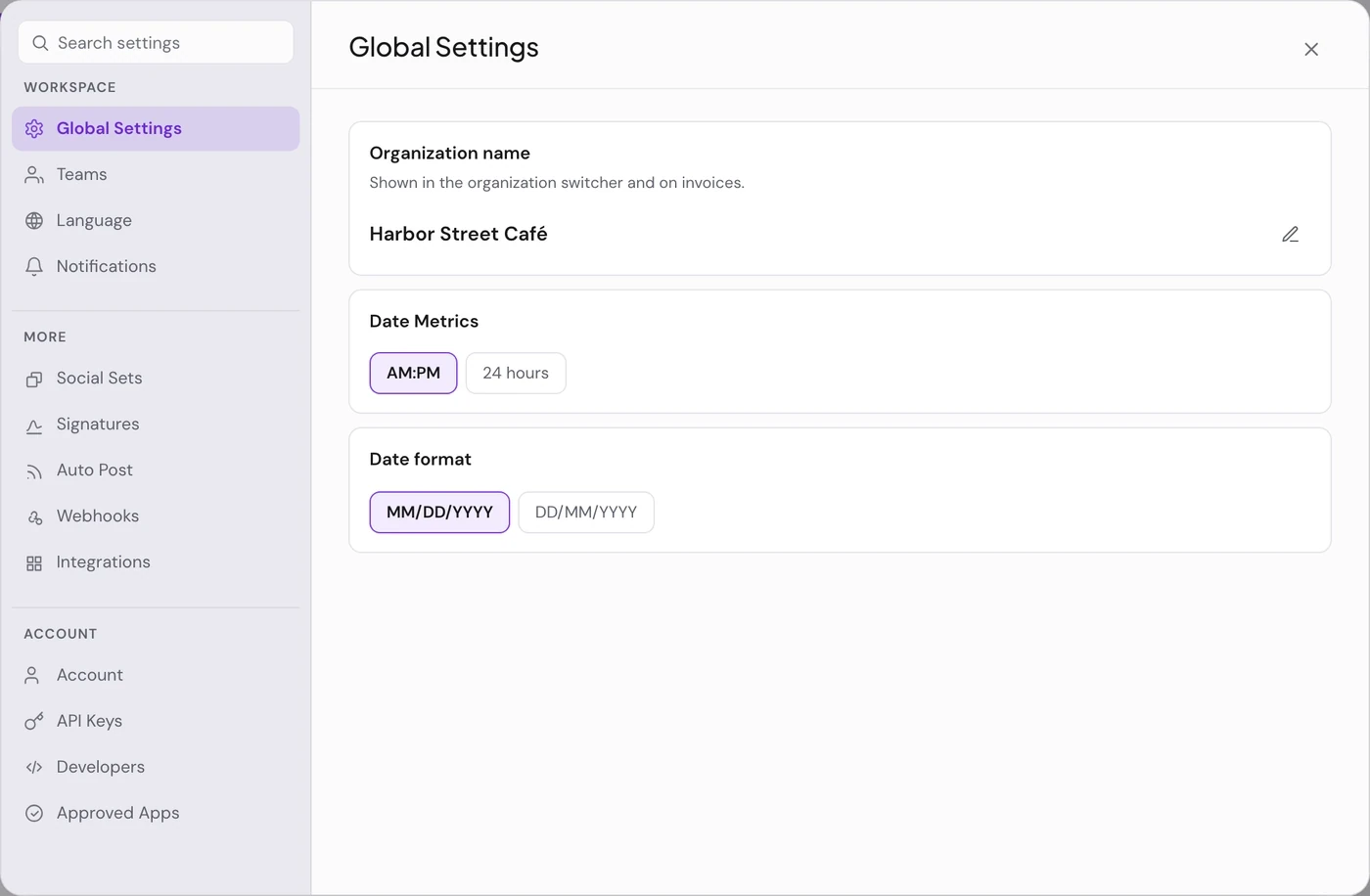Click the Organization name heading
The height and width of the screenshot is (896, 1370).
coord(449,153)
